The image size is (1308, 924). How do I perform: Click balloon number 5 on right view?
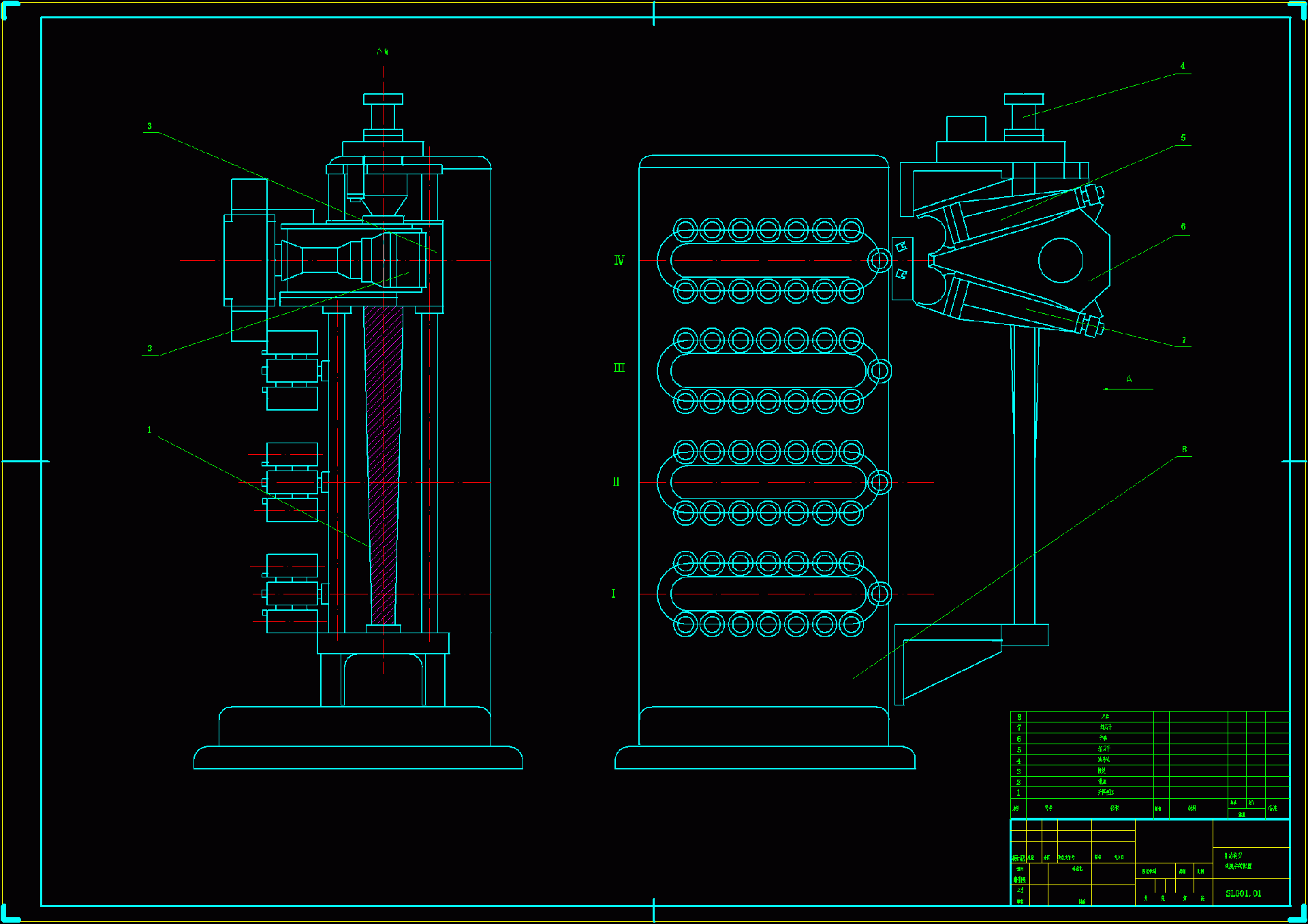1183,138
